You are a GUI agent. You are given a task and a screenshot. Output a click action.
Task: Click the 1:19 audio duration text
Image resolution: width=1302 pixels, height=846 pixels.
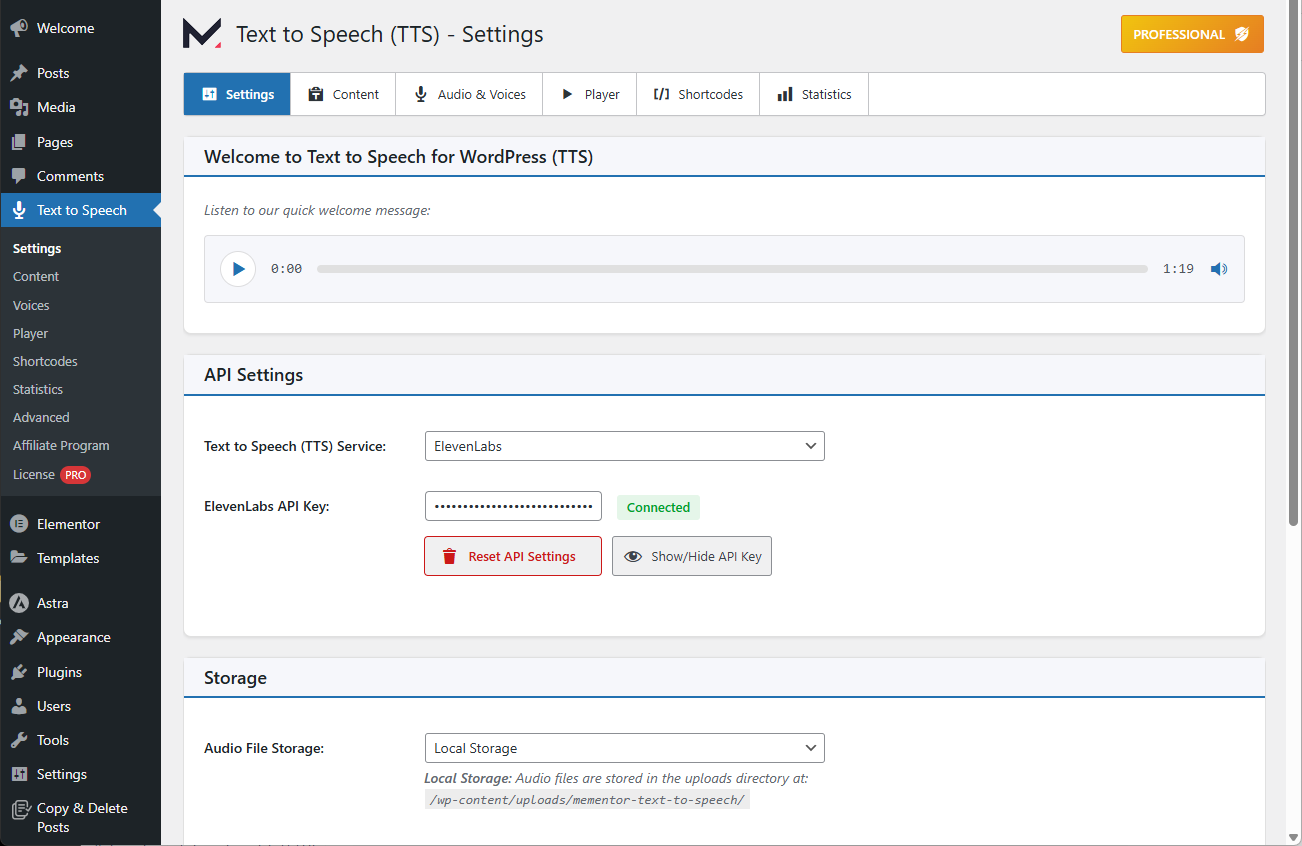(1178, 269)
